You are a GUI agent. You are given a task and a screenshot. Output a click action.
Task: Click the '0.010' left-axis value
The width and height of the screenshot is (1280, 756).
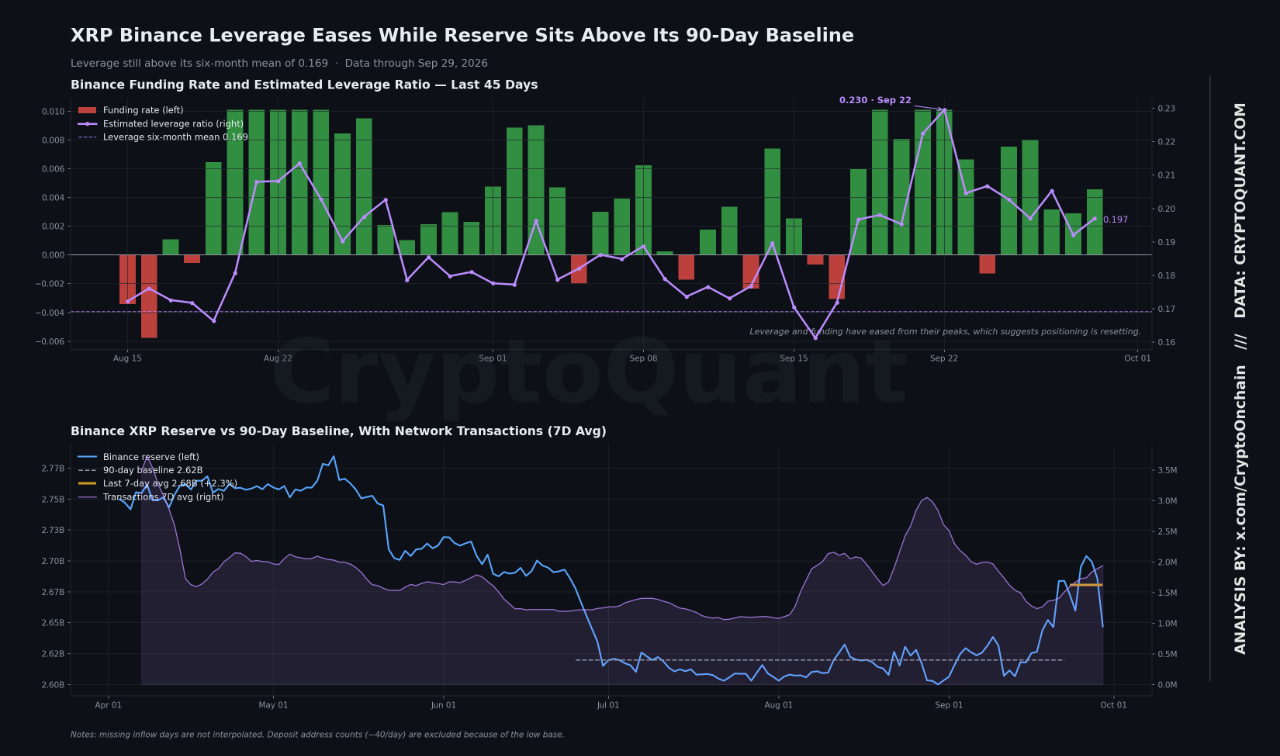[x=52, y=111]
